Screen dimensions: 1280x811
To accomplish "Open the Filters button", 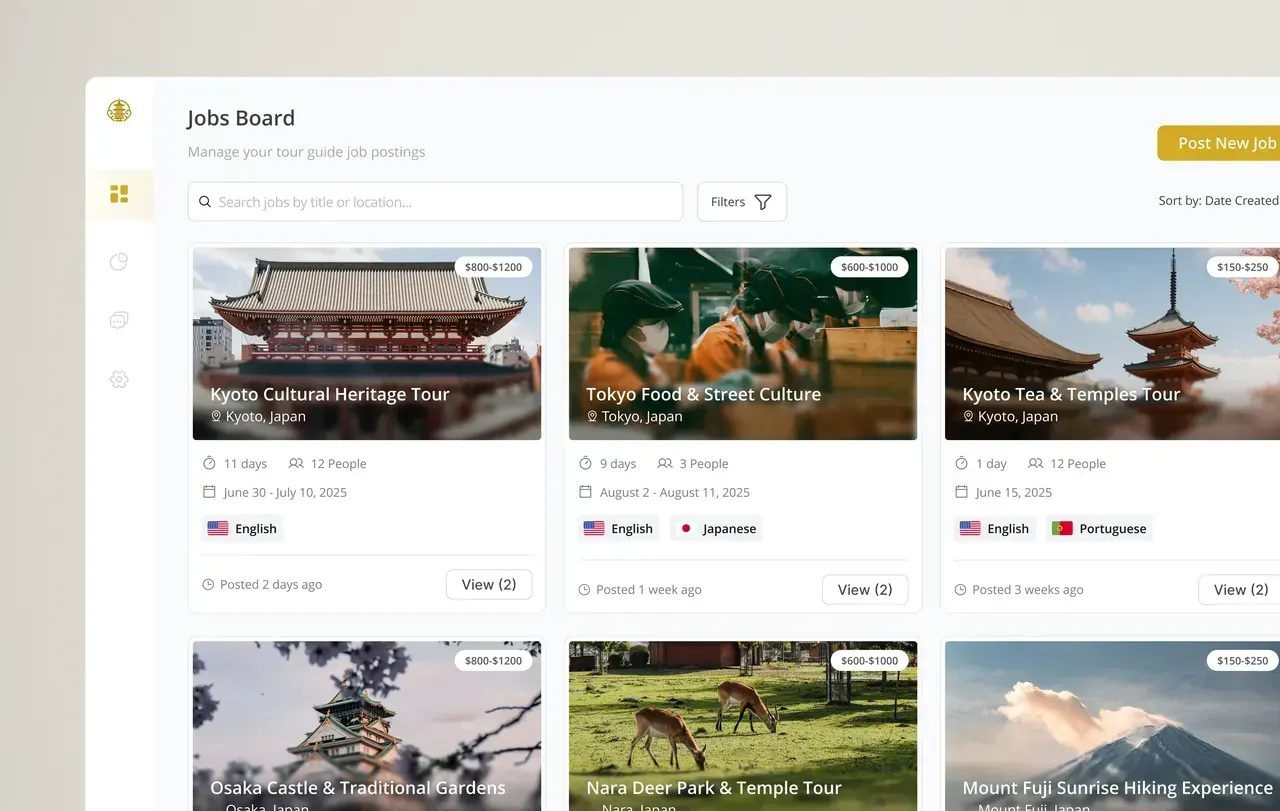I will click(742, 202).
